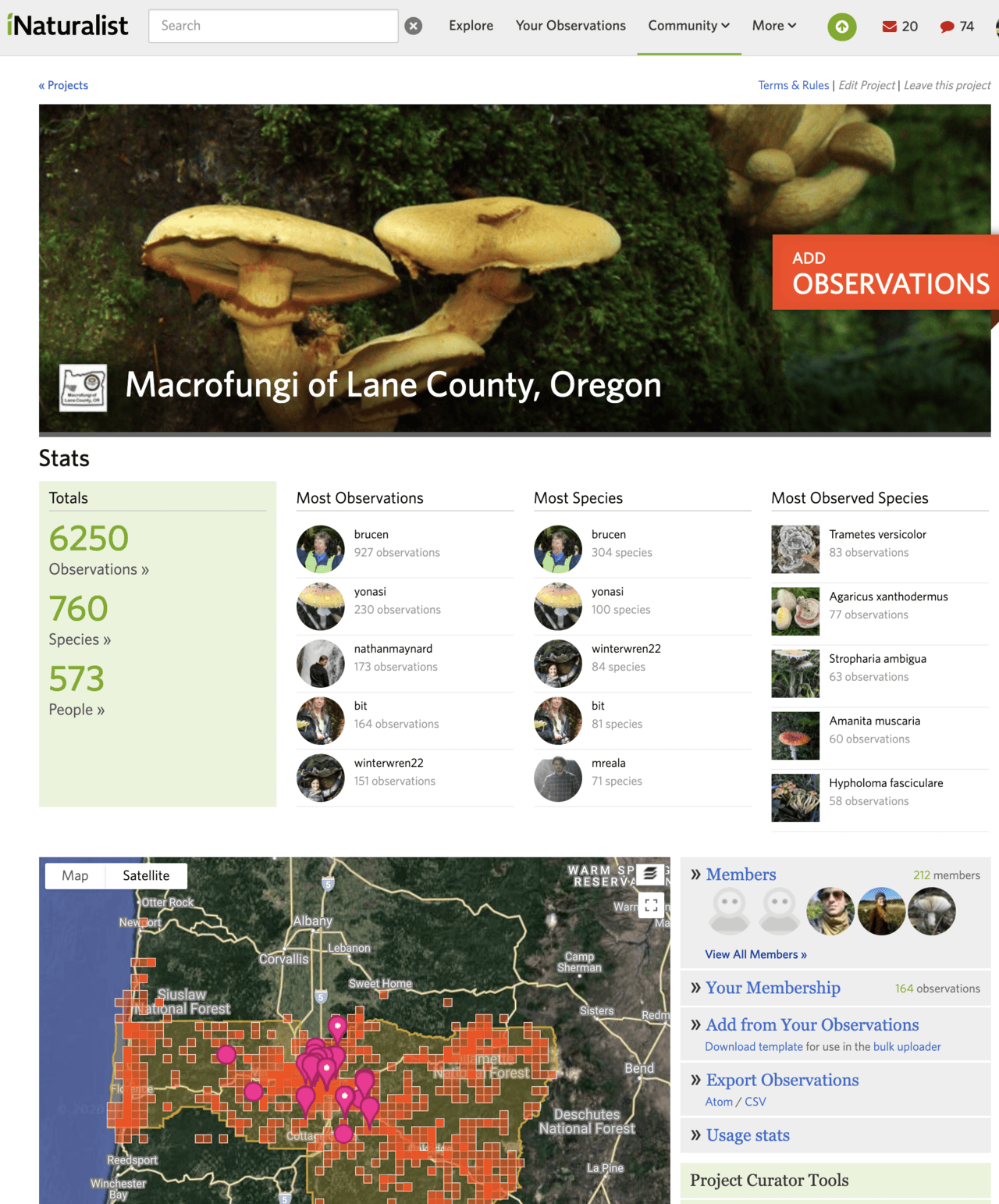The width and height of the screenshot is (999, 1204).
Task: Click Leave this project
Action: click(x=947, y=85)
